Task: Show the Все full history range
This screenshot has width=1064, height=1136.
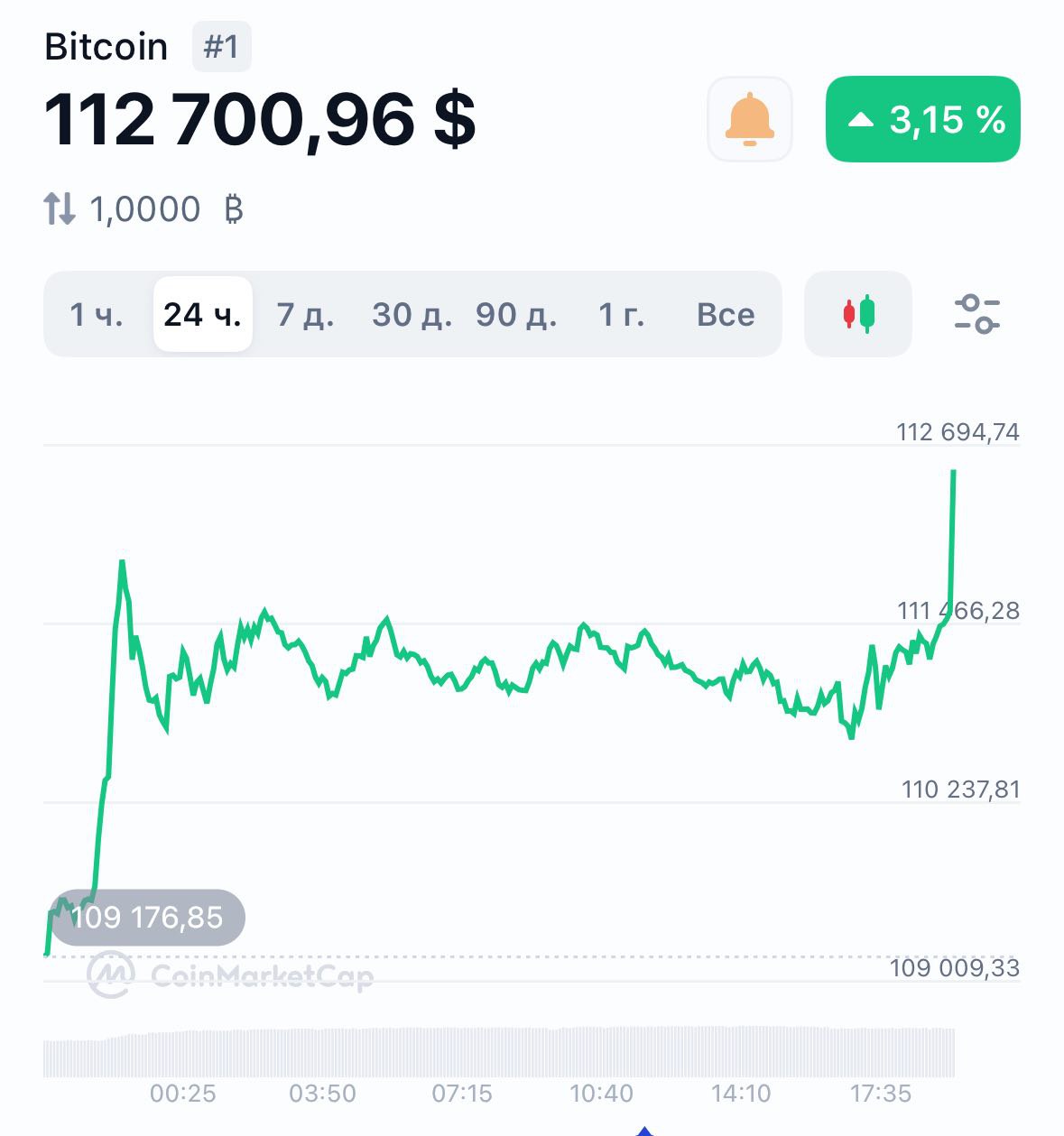Action: [726, 315]
